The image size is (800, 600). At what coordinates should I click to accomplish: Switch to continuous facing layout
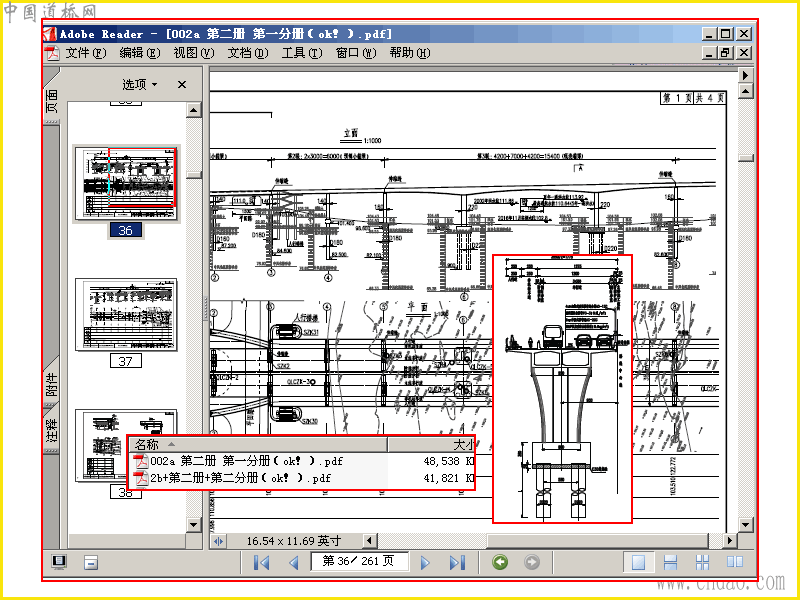[x=703, y=562]
